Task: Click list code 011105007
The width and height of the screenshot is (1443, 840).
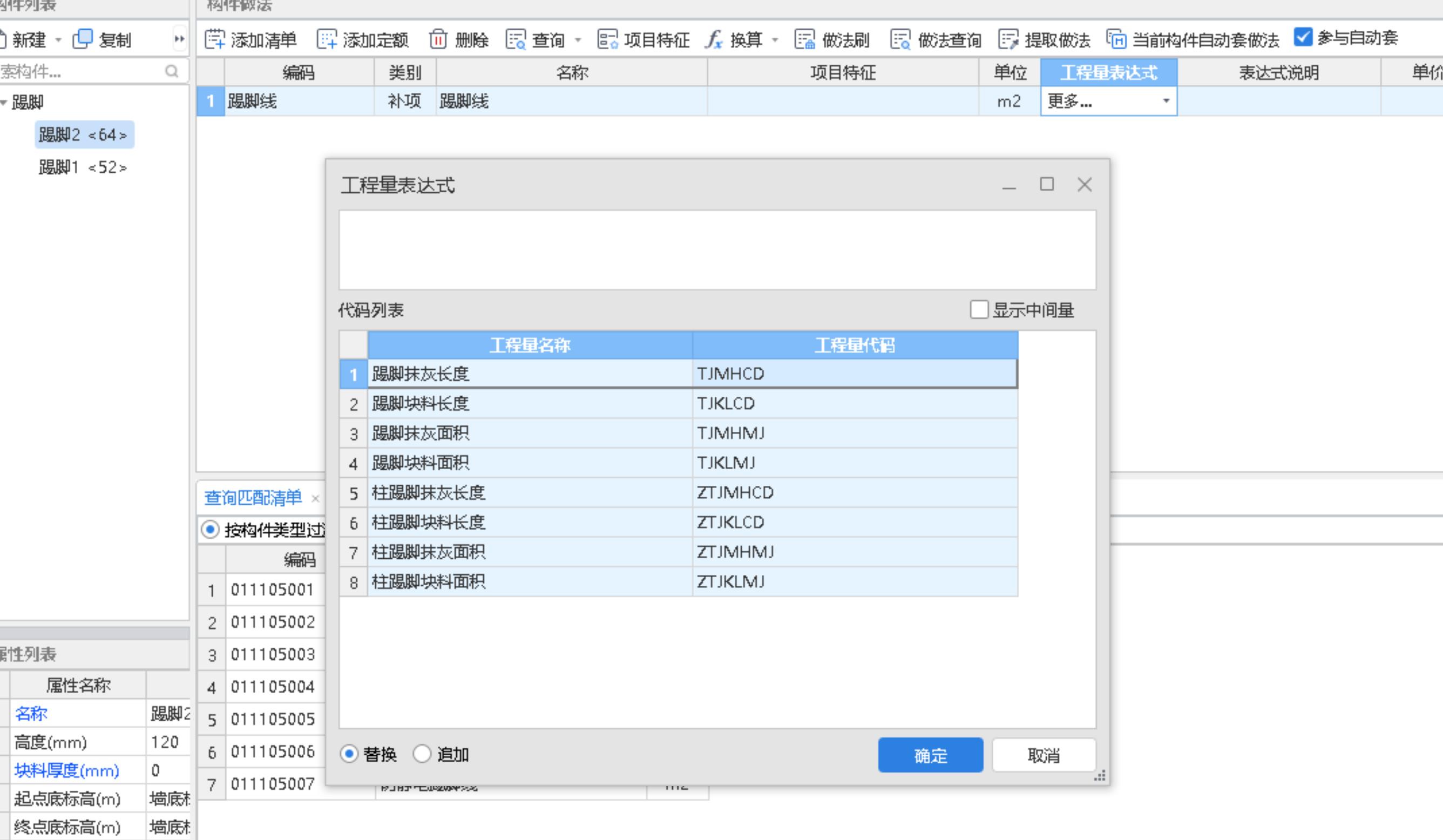Action: pos(273,783)
